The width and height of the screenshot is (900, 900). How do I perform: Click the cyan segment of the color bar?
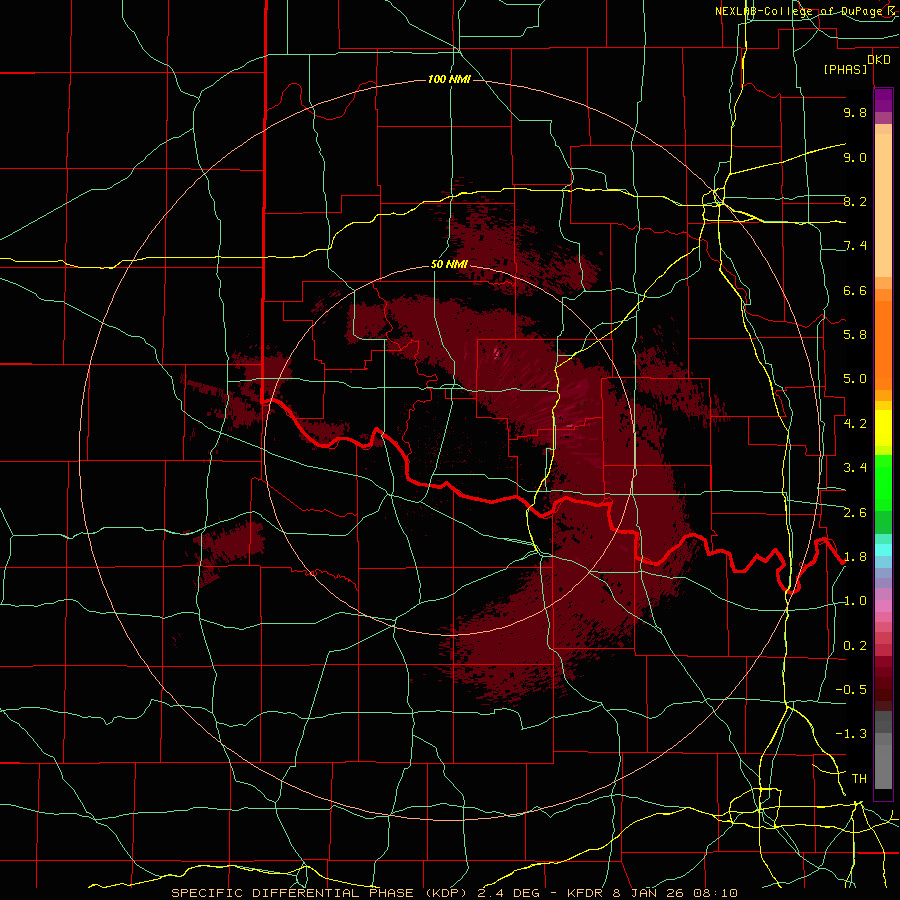click(x=883, y=550)
